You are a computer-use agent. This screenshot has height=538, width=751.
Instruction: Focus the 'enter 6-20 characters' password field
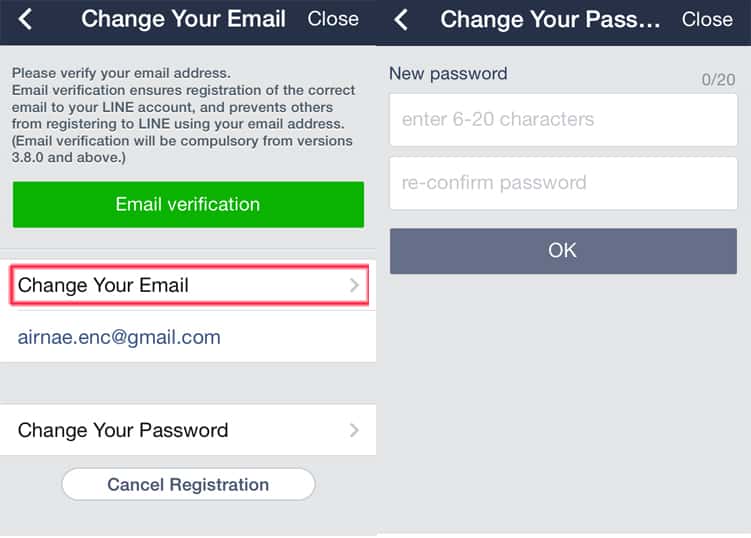coord(563,120)
